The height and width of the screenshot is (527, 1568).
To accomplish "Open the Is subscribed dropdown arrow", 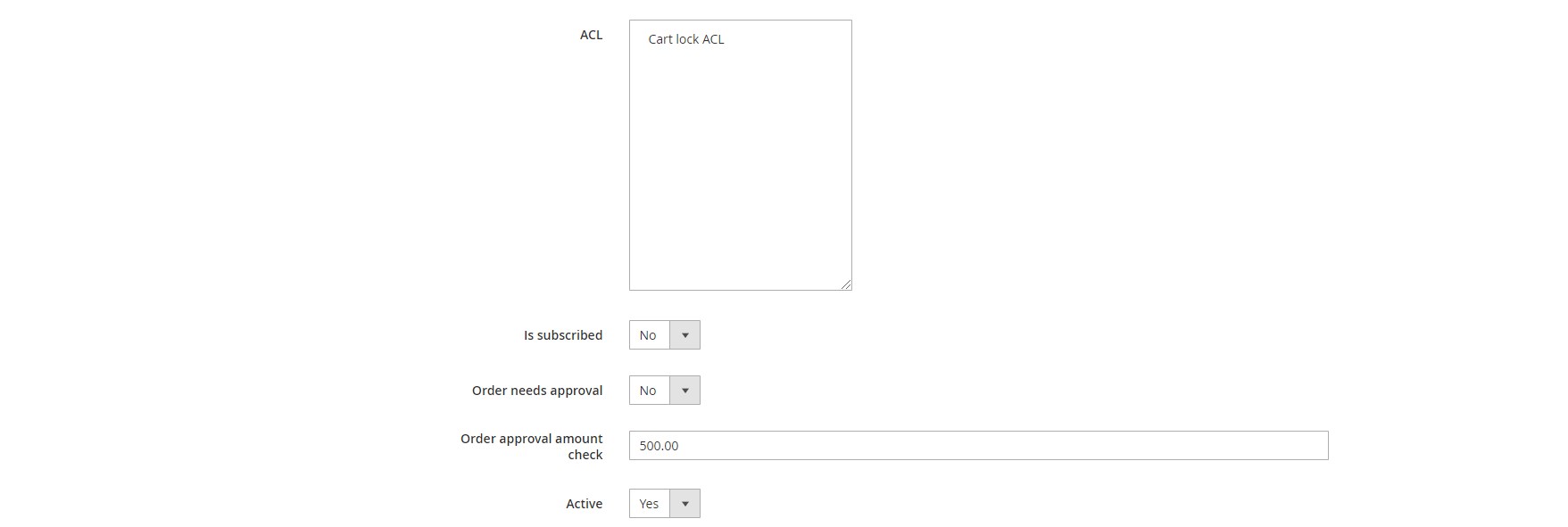I will 684,335.
